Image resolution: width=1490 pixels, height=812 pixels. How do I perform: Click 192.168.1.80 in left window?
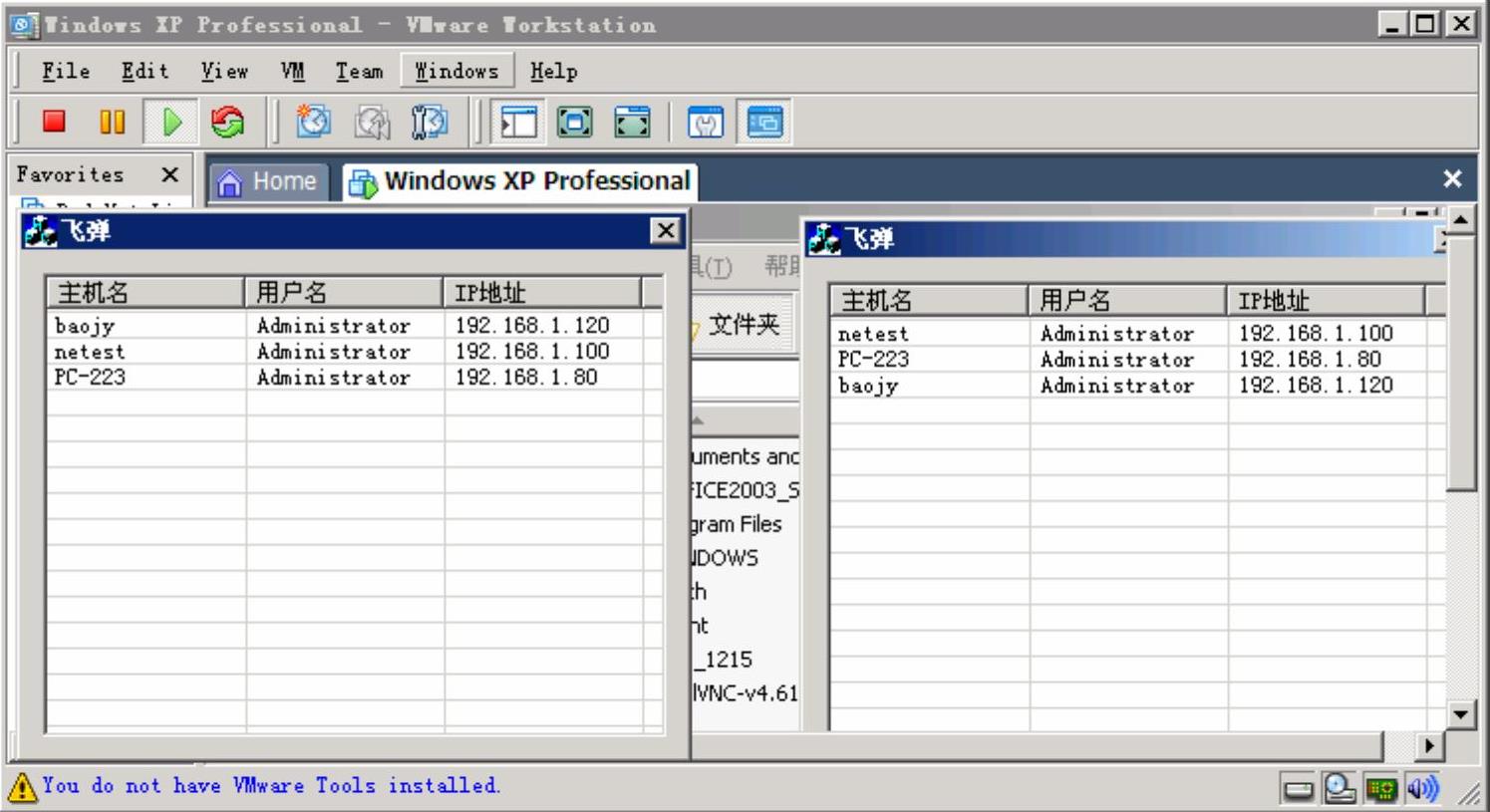[x=526, y=378]
